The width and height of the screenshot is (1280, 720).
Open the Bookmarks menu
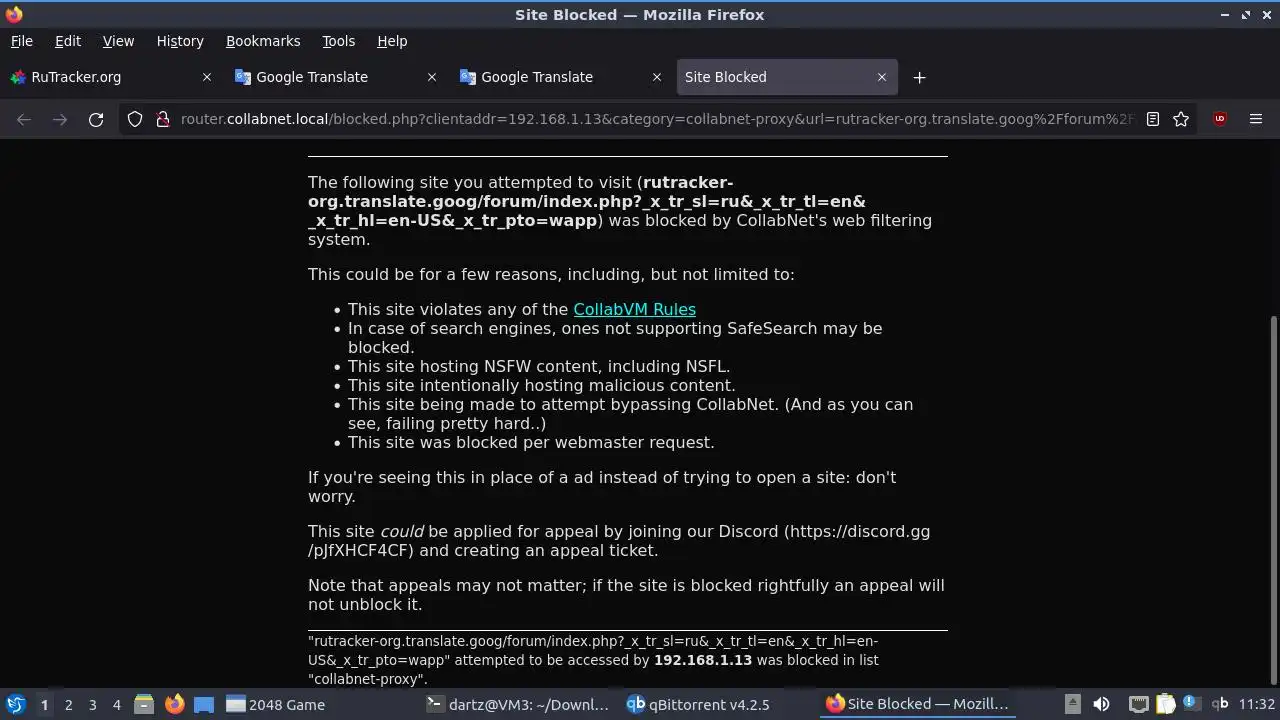[x=263, y=41]
